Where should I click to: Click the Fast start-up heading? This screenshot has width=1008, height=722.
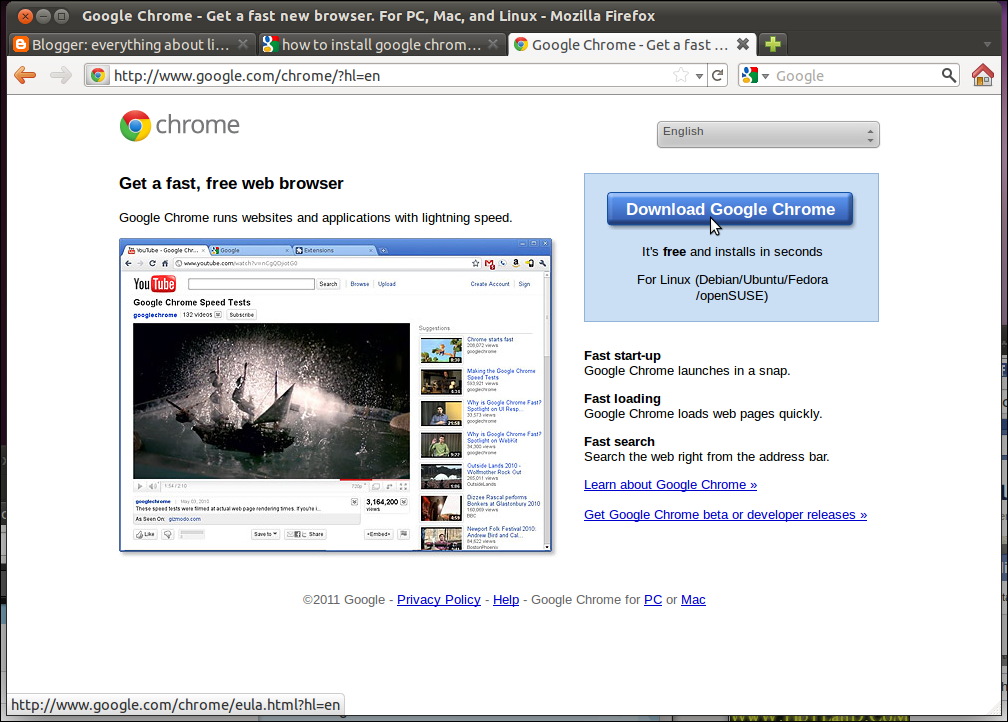tap(622, 356)
